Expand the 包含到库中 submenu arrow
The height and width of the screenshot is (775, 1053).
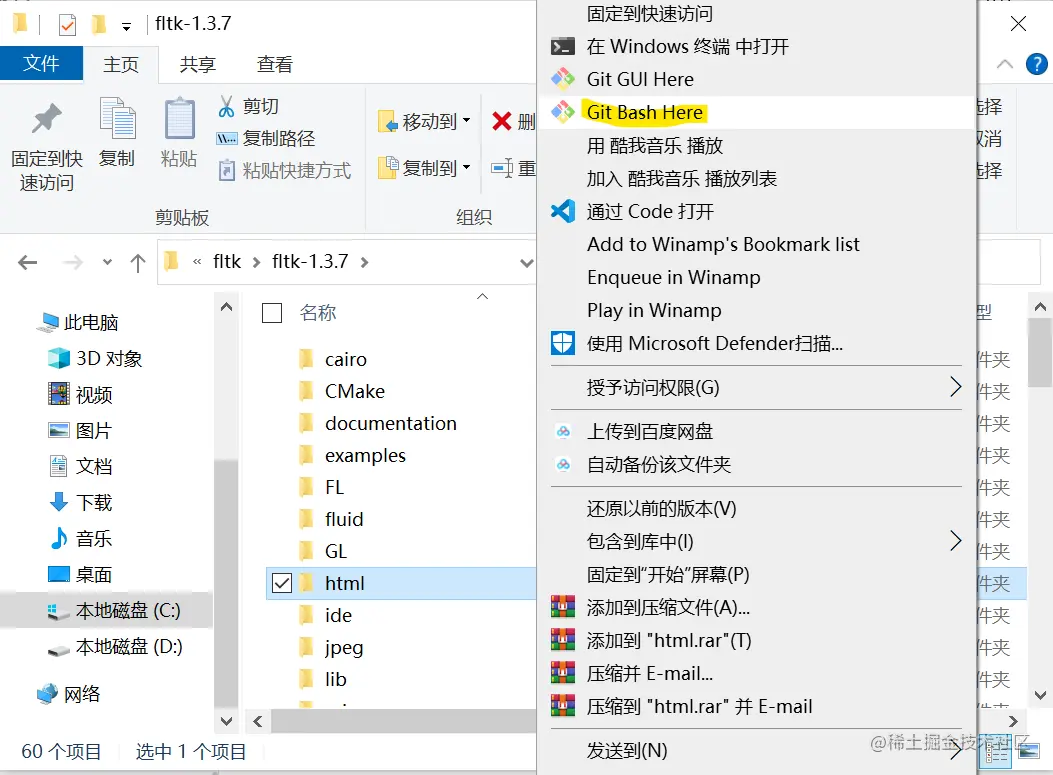(954, 539)
